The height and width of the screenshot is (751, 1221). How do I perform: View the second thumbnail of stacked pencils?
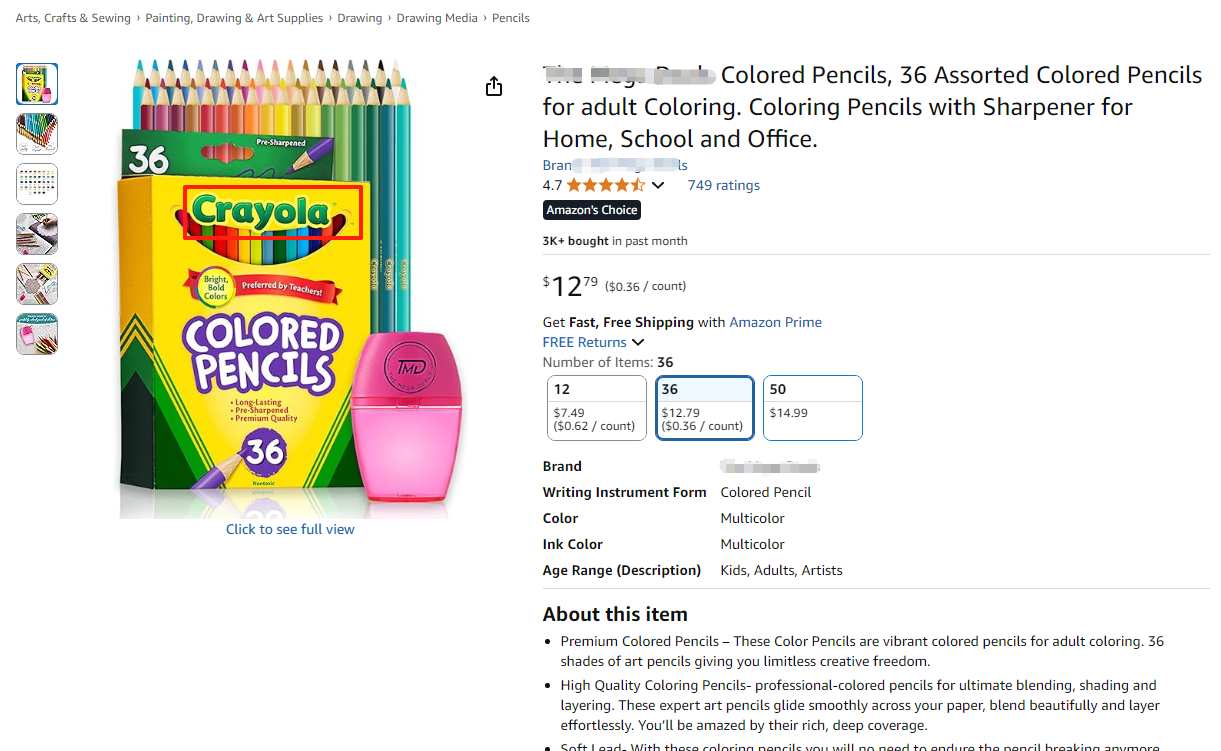coord(37,134)
